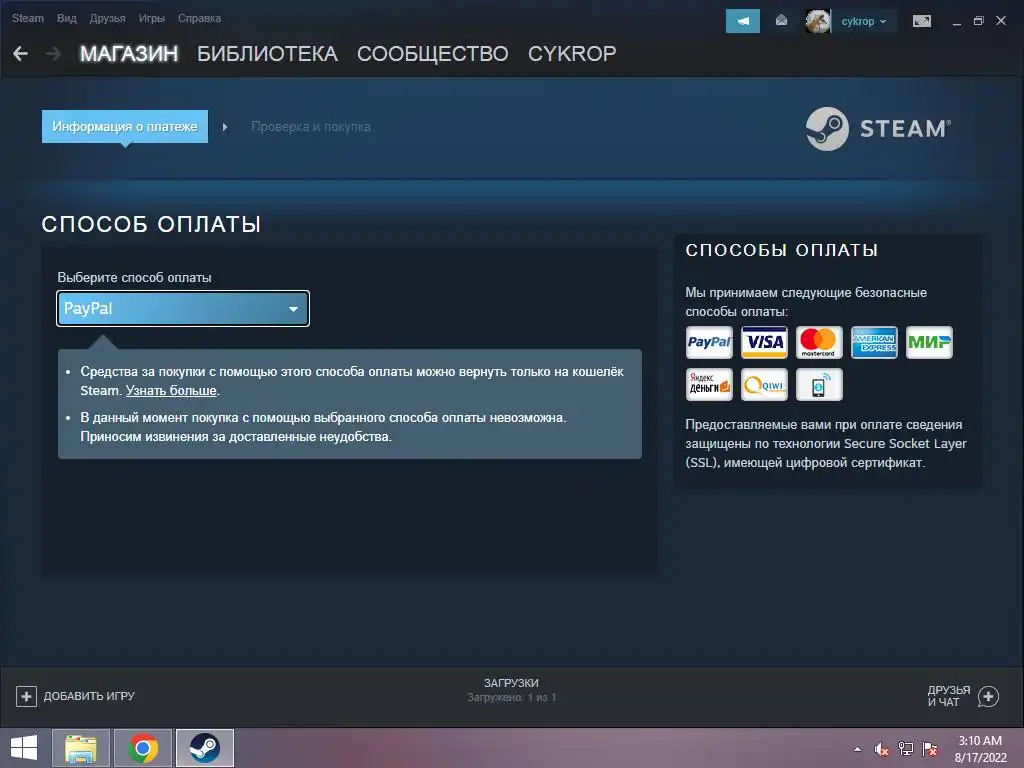
Task: Go to the СООБЩЕСТВО tab
Action: [x=432, y=54]
